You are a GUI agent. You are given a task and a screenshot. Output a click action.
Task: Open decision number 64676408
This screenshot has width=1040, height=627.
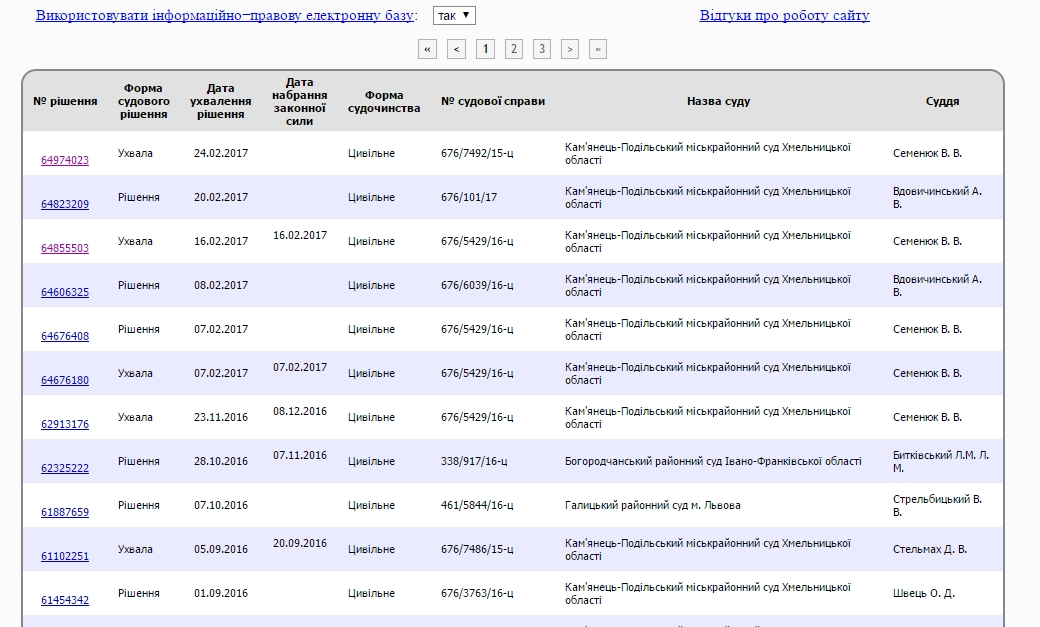click(x=65, y=336)
